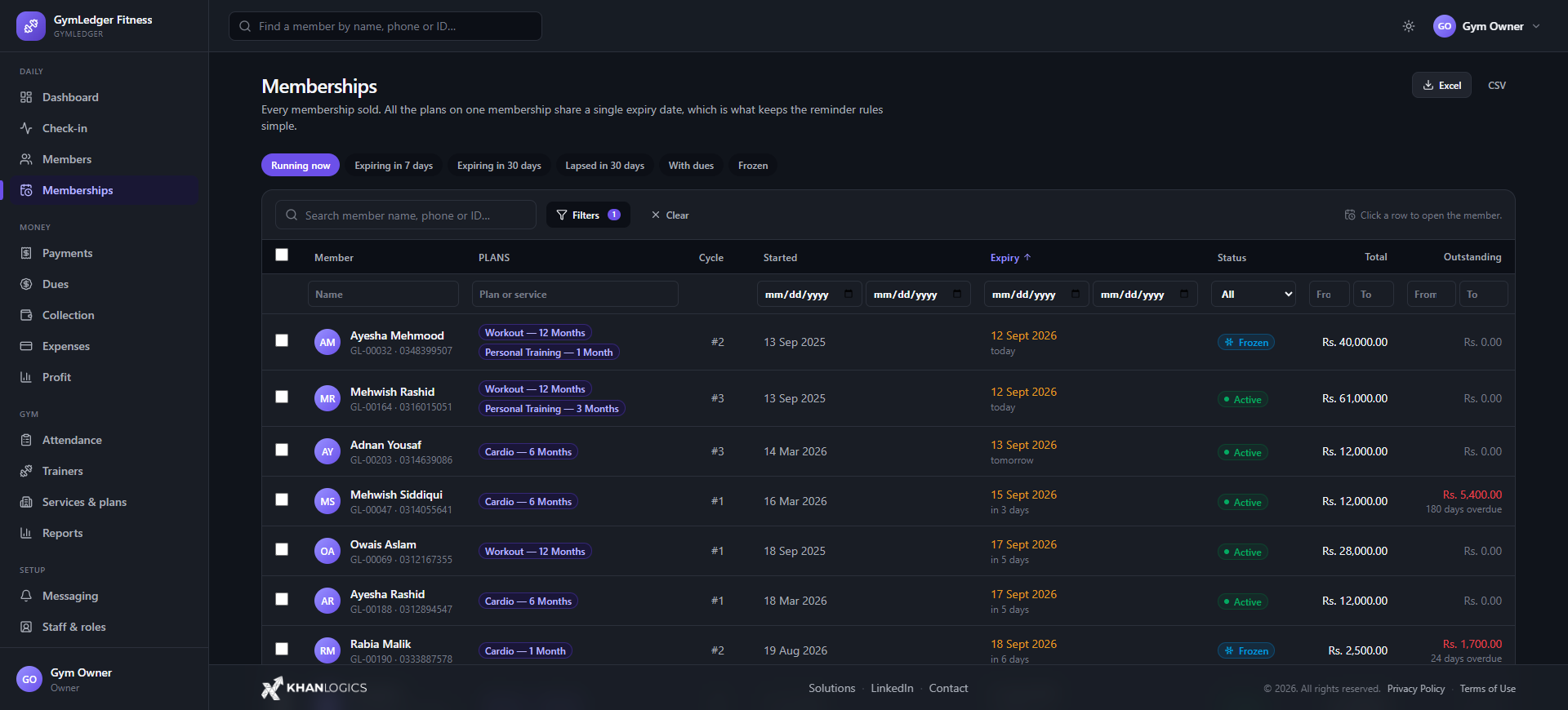Image resolution: width=1568 pixels, height=710 pixels.
Task: Open the Filters panel button
Action: pos(588,215)
